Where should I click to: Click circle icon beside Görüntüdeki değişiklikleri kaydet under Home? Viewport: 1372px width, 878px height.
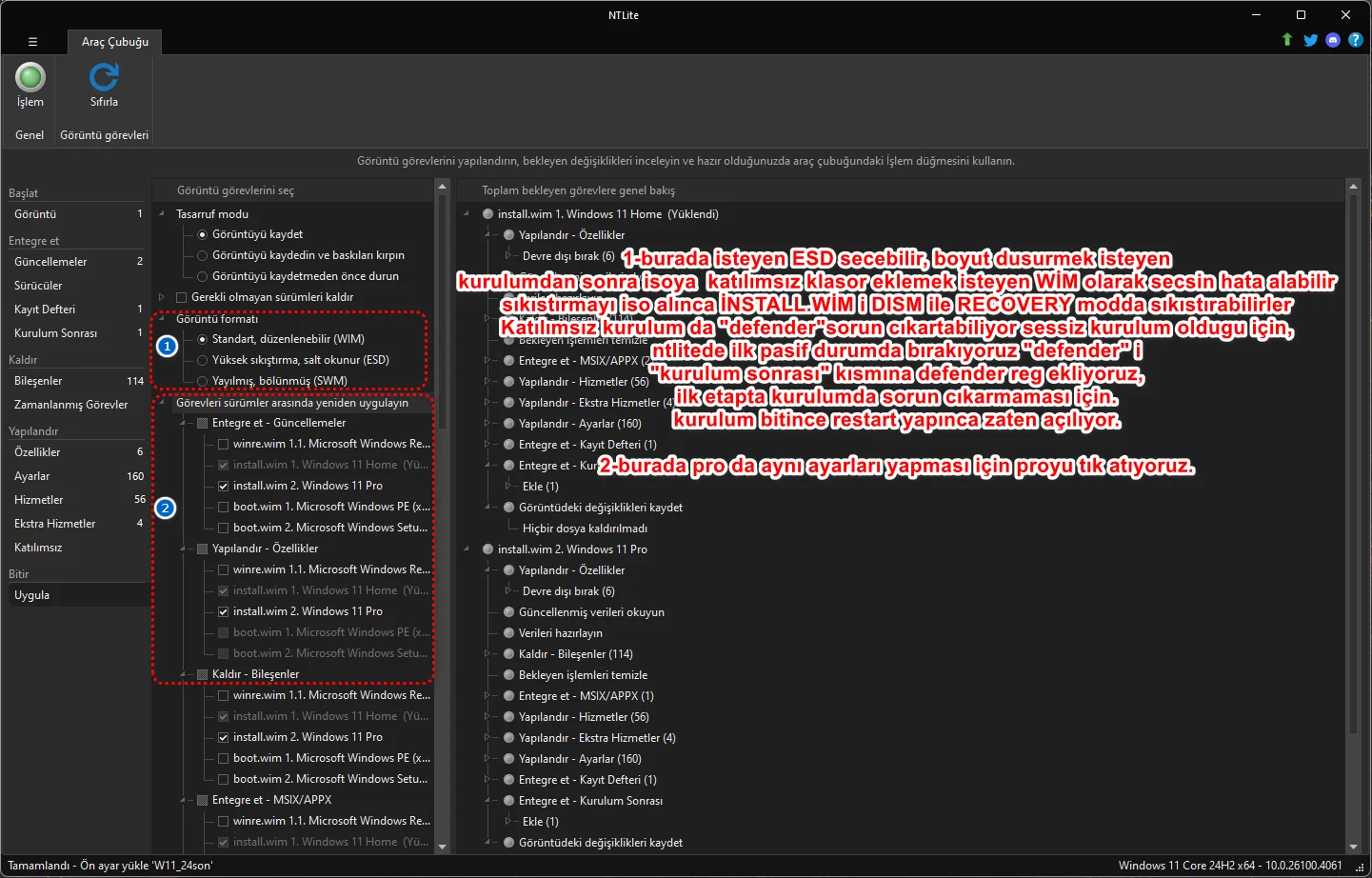509,508
